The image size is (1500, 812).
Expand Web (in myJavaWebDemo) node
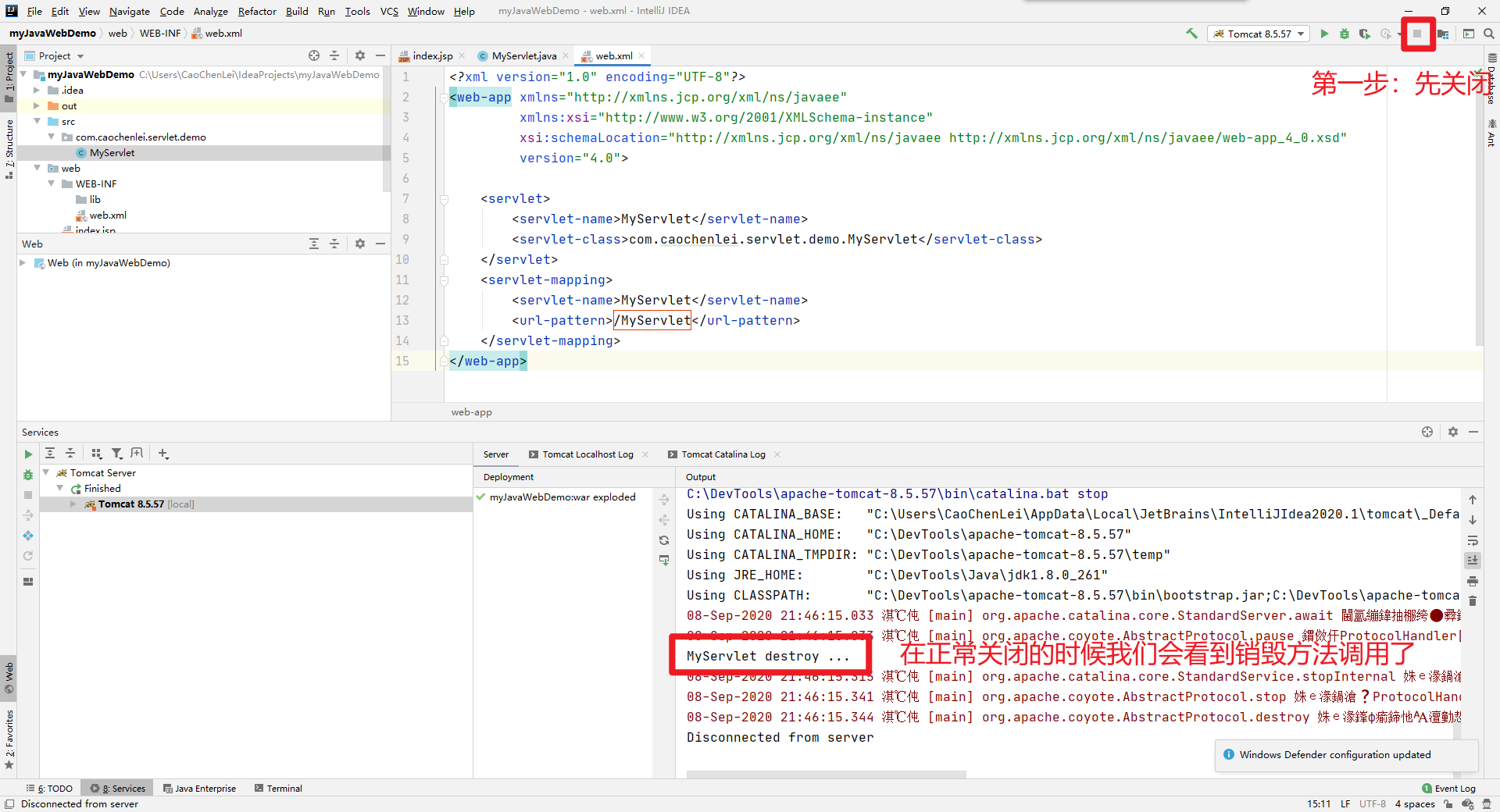(23, 263)
